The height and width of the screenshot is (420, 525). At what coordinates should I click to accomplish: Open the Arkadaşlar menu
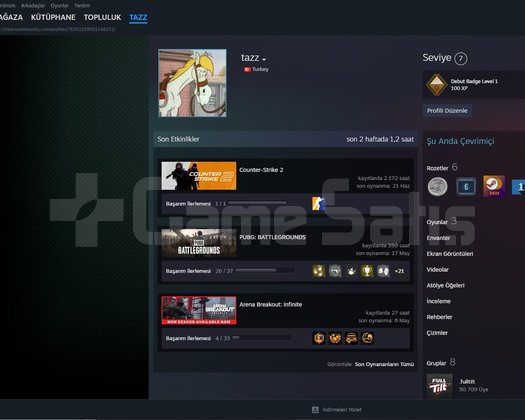point(33,5)
